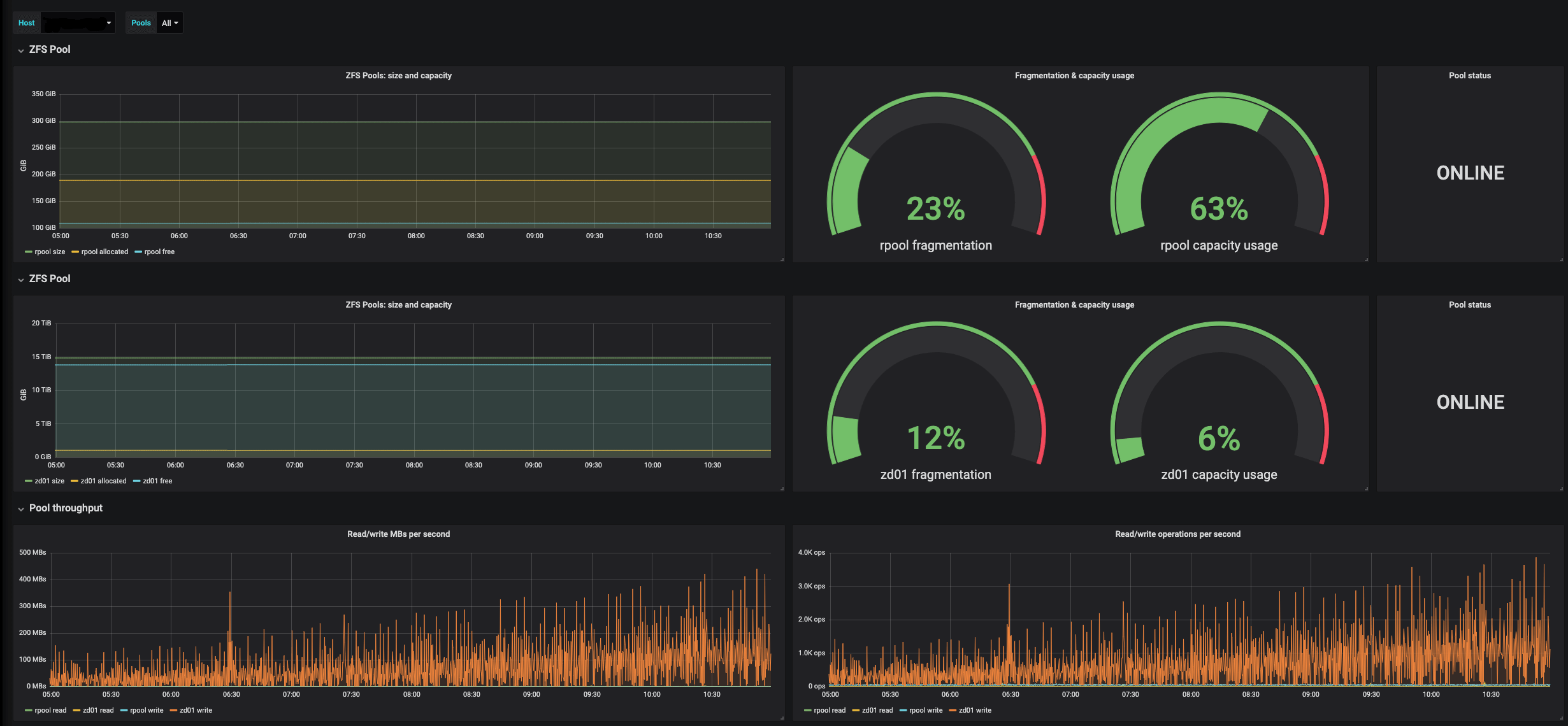Viewport: 1568px width, 726px height.
Task: Toggle zd01 free legend series
Action: [157, 481]
